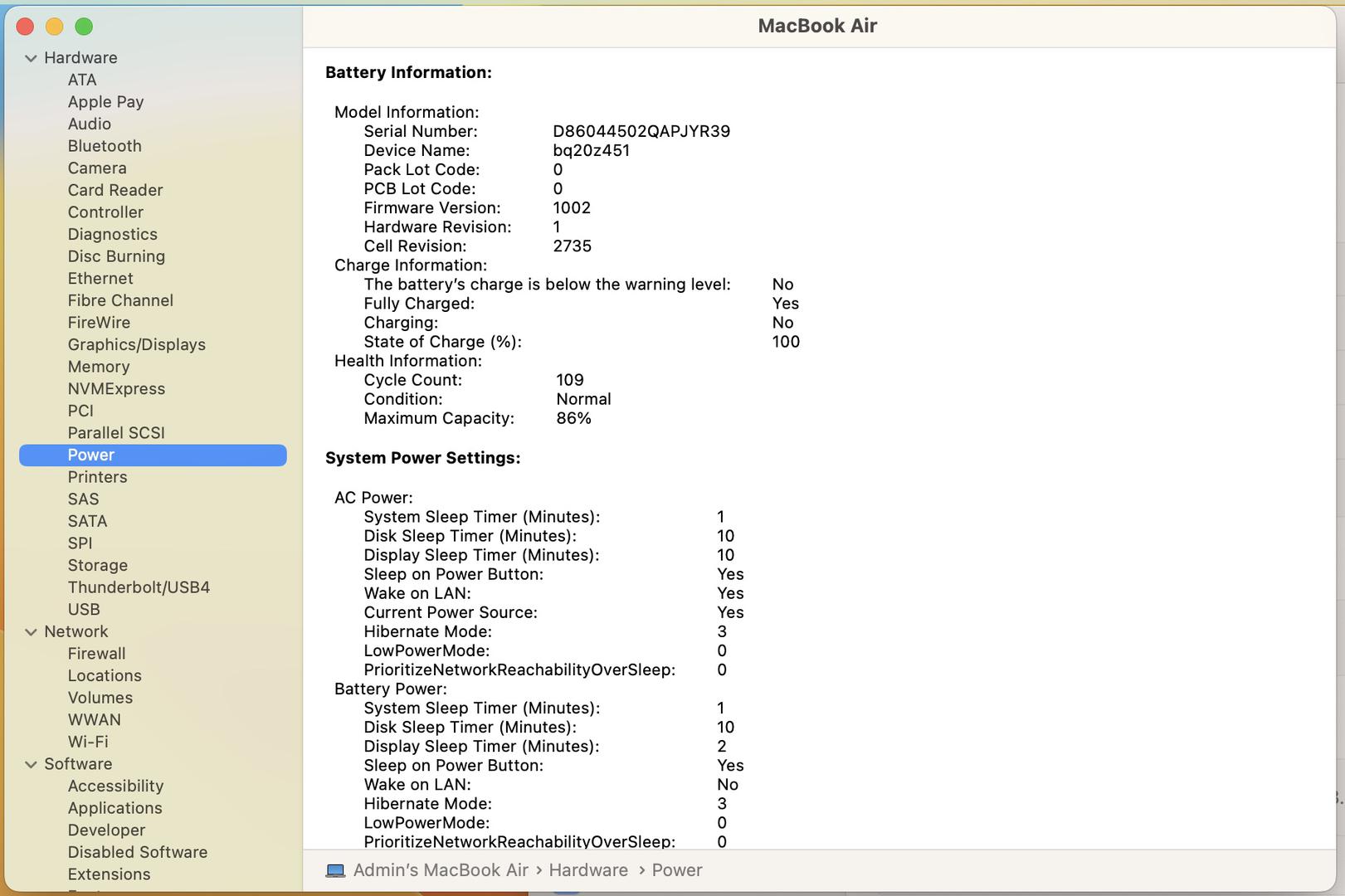1345x896 pixels.
Task: Click the laptop icon in the path bar
Action: tap(335, 870)
